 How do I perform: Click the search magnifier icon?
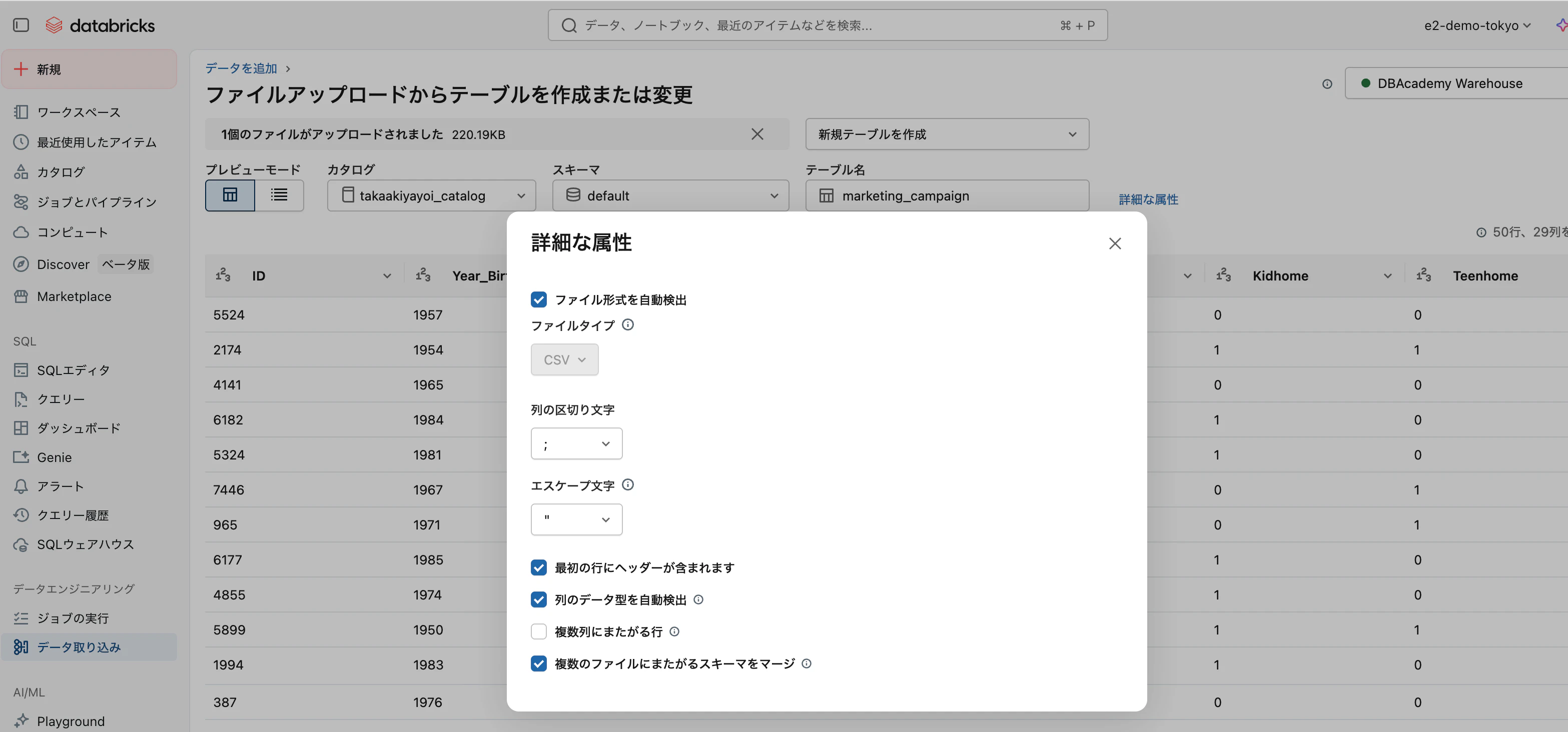568,25
